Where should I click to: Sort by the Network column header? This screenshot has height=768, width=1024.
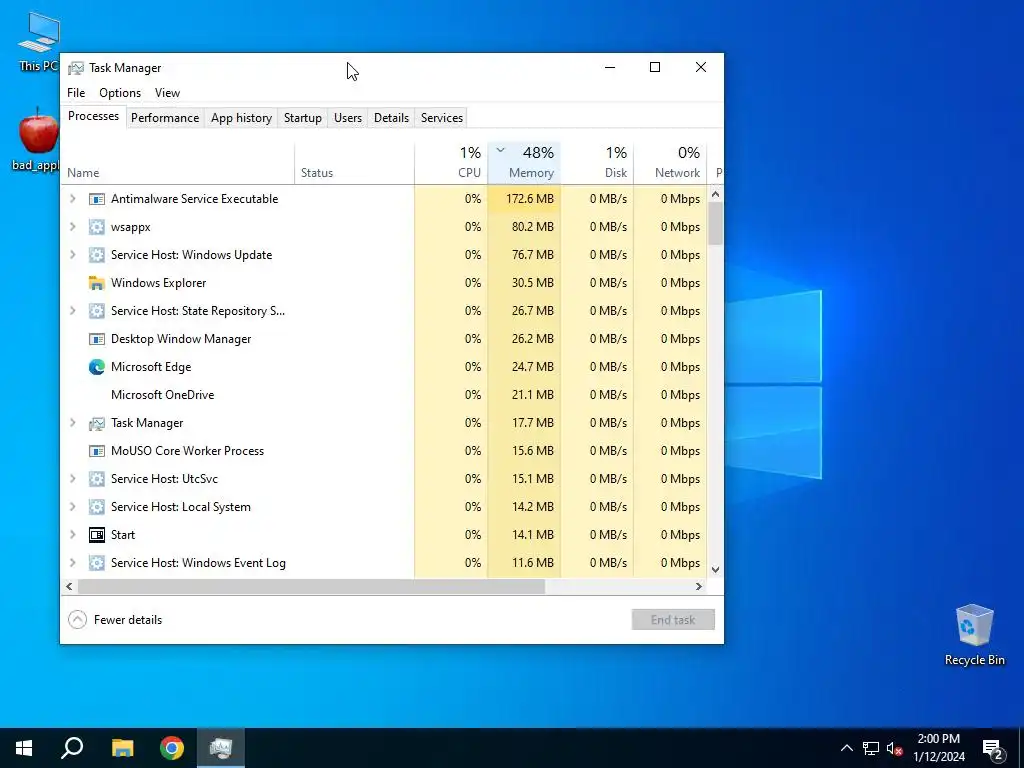pos(670,163)
